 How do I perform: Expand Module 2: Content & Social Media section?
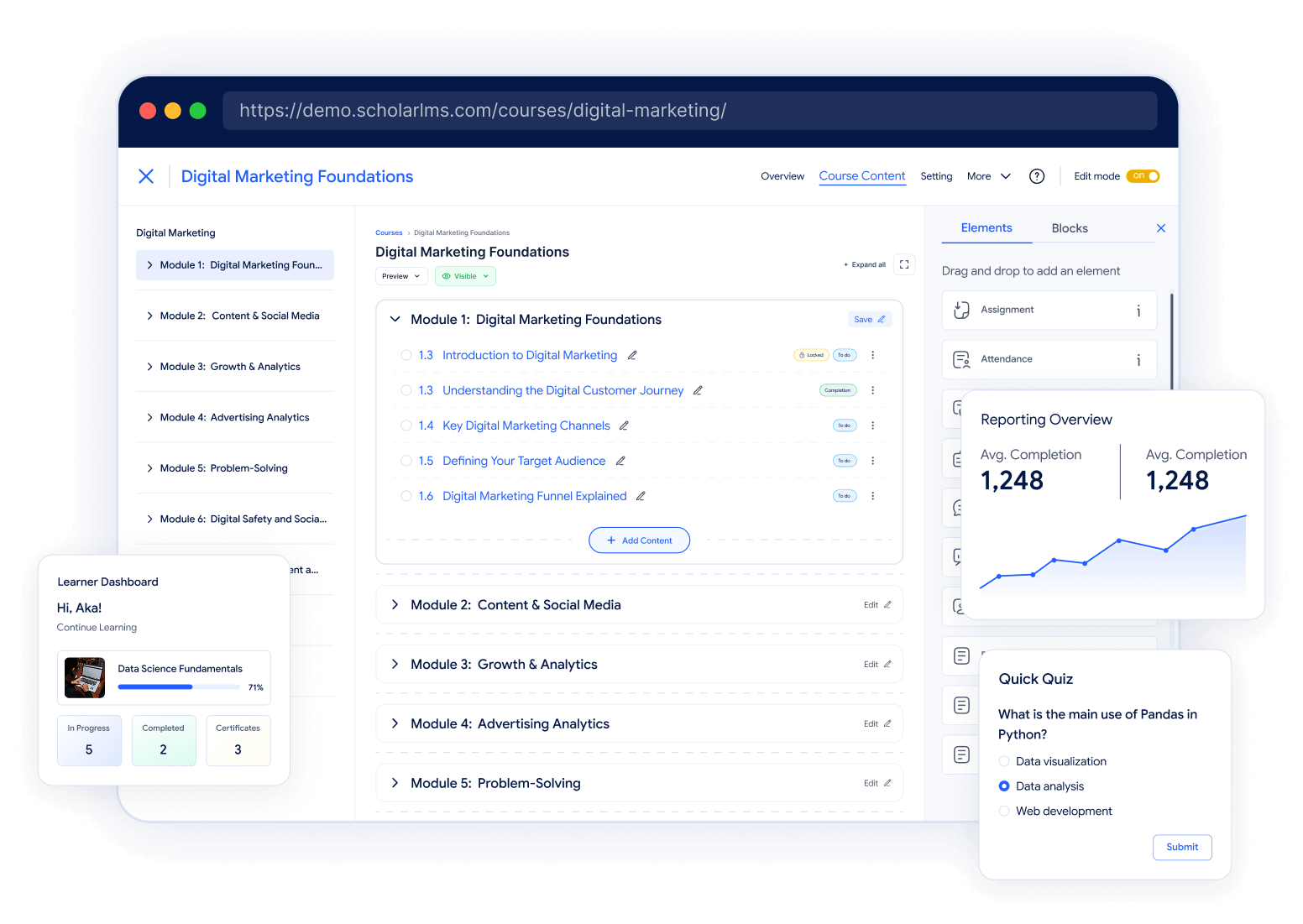tap(395, 605)
